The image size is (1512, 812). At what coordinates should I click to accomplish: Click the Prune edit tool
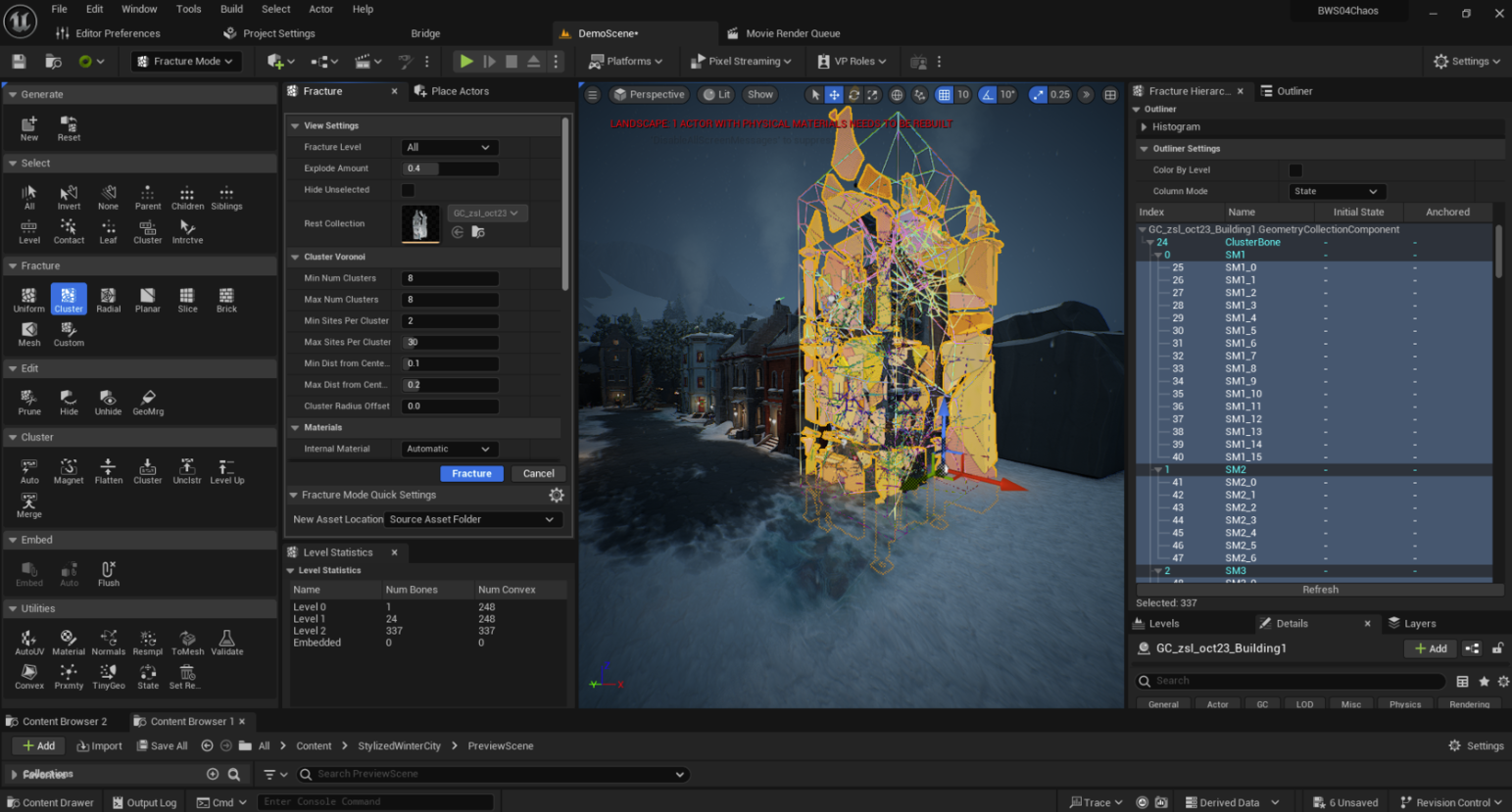click(x=29, y=402)
